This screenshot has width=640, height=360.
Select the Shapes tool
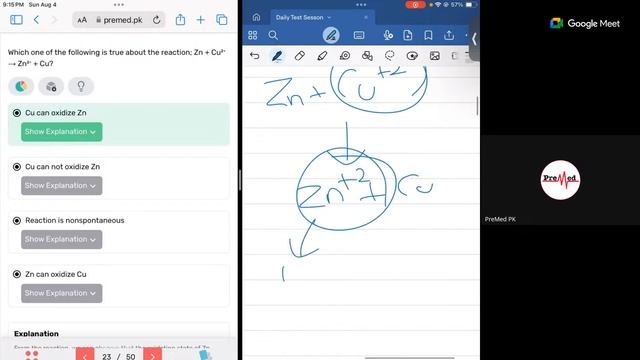pos(367,56)
